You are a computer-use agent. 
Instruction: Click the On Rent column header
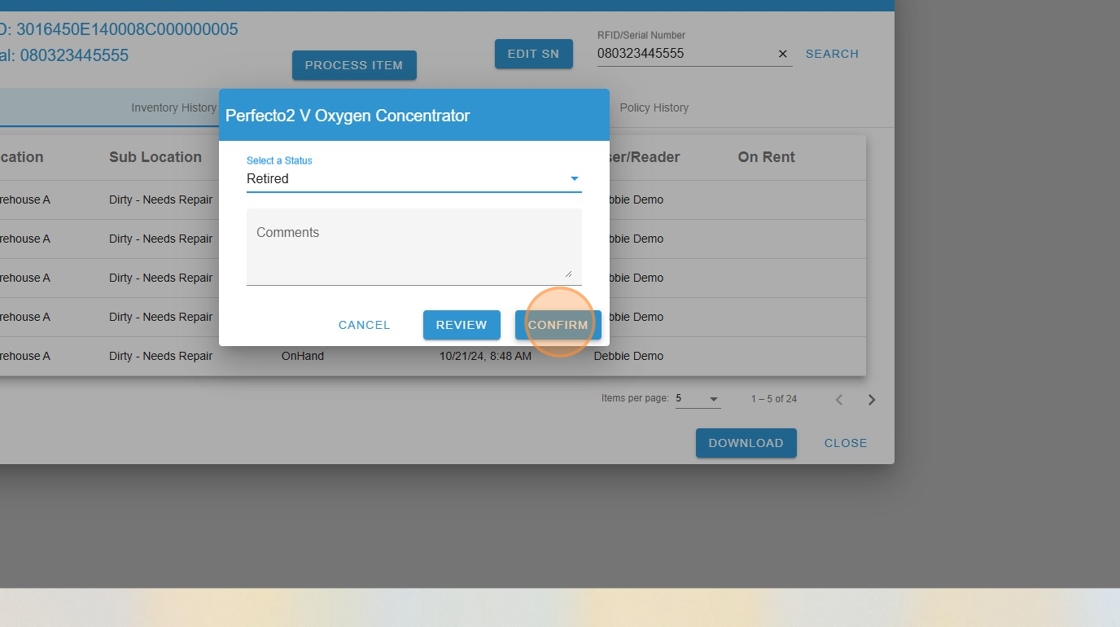coord(766,157)
